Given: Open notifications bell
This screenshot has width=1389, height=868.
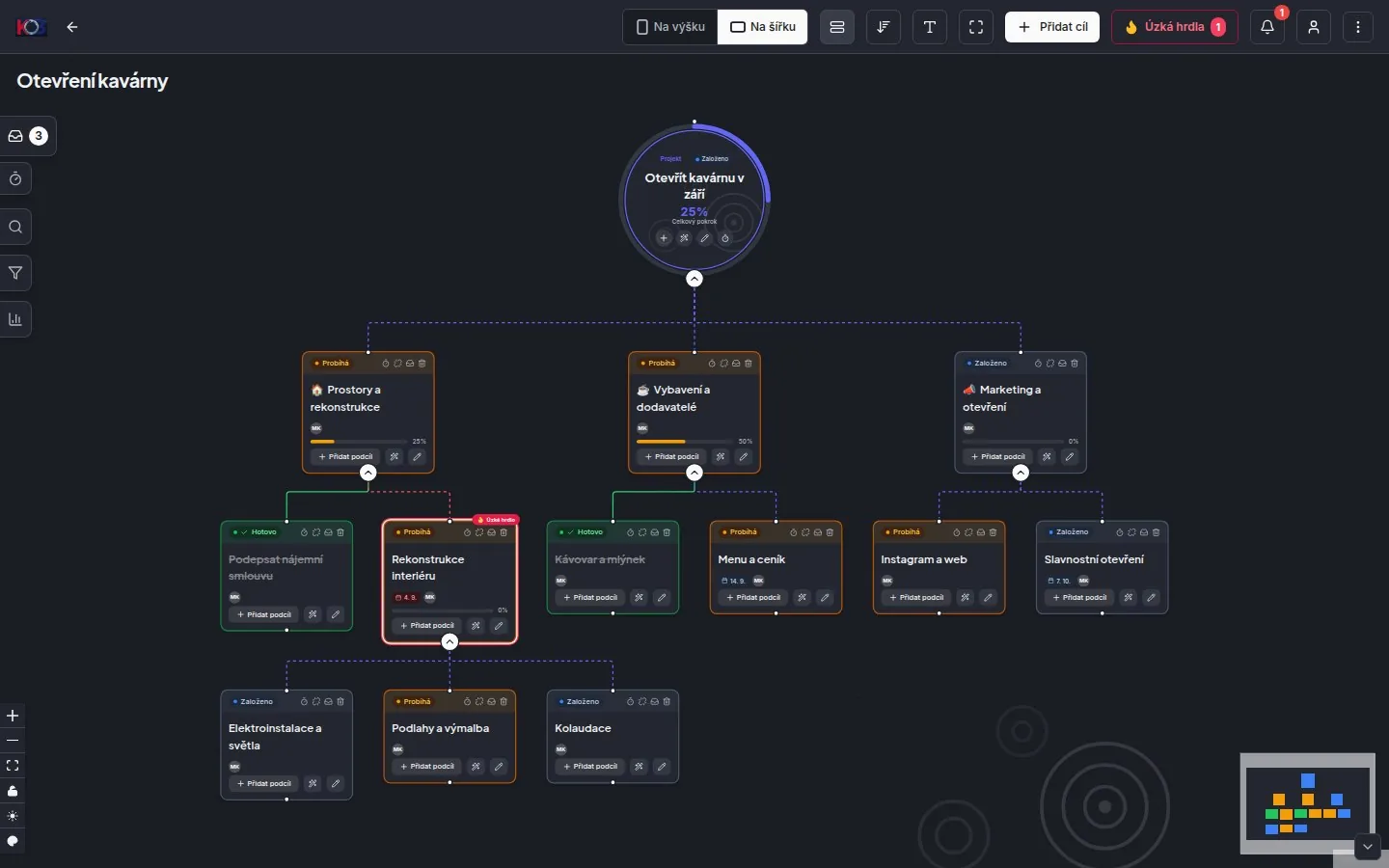Looking at the screenshot, I should click(x=1267, y=27).
